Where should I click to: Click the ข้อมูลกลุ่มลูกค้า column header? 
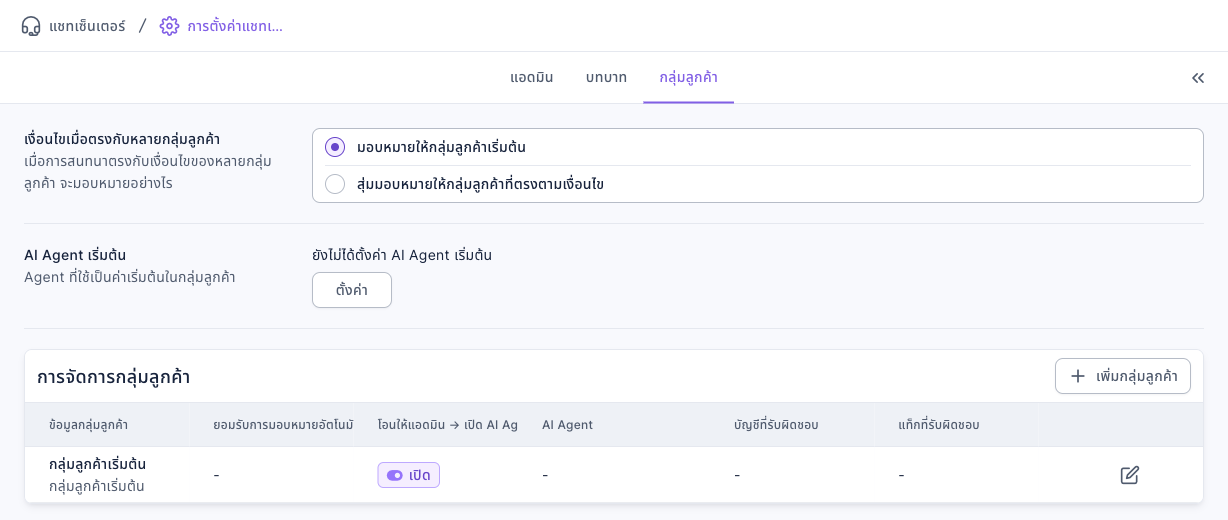click(88, 425)
